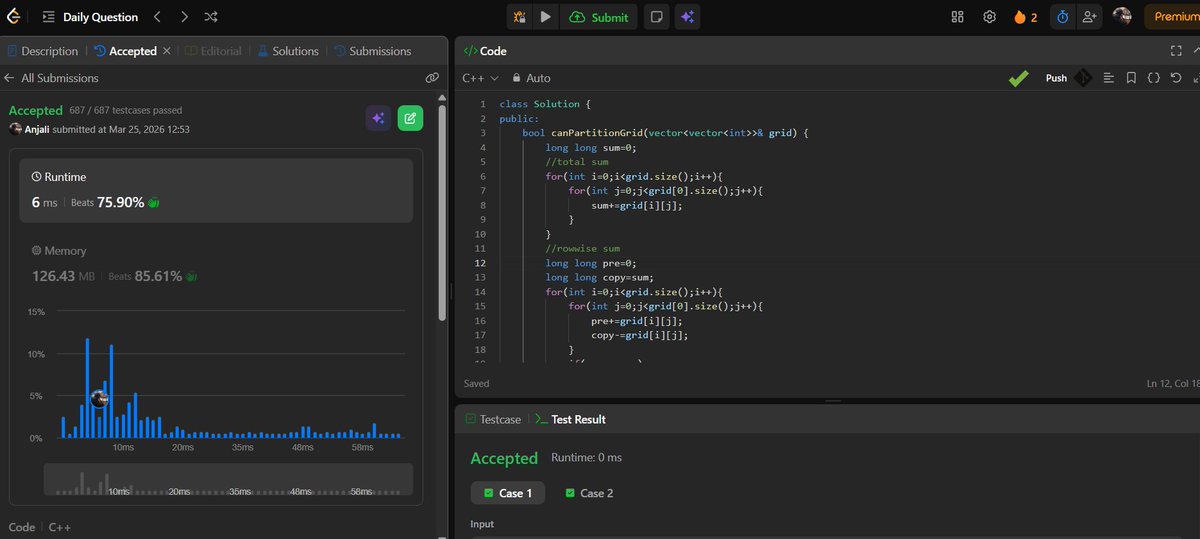
Task: Click the format code lines icon
Action: [1108, 78]
